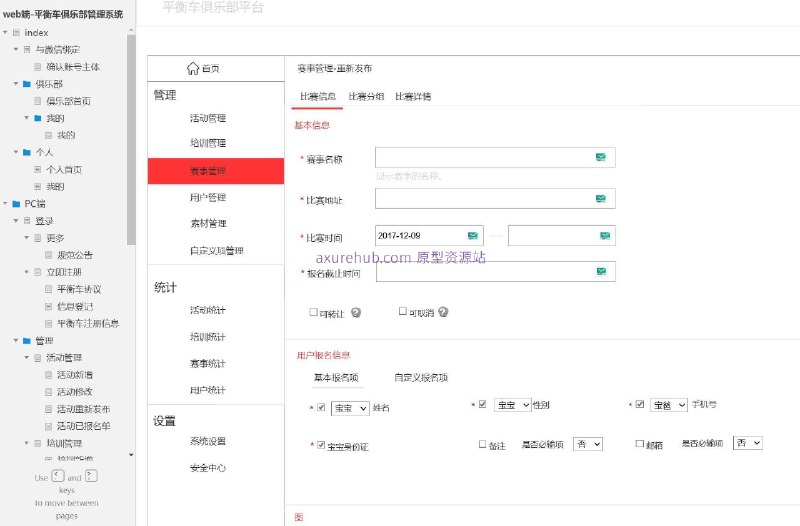Viewport: 800px width, 526px height.
Task: Tick the 可取消 checkbox
Action: click(x=403, y=311)
